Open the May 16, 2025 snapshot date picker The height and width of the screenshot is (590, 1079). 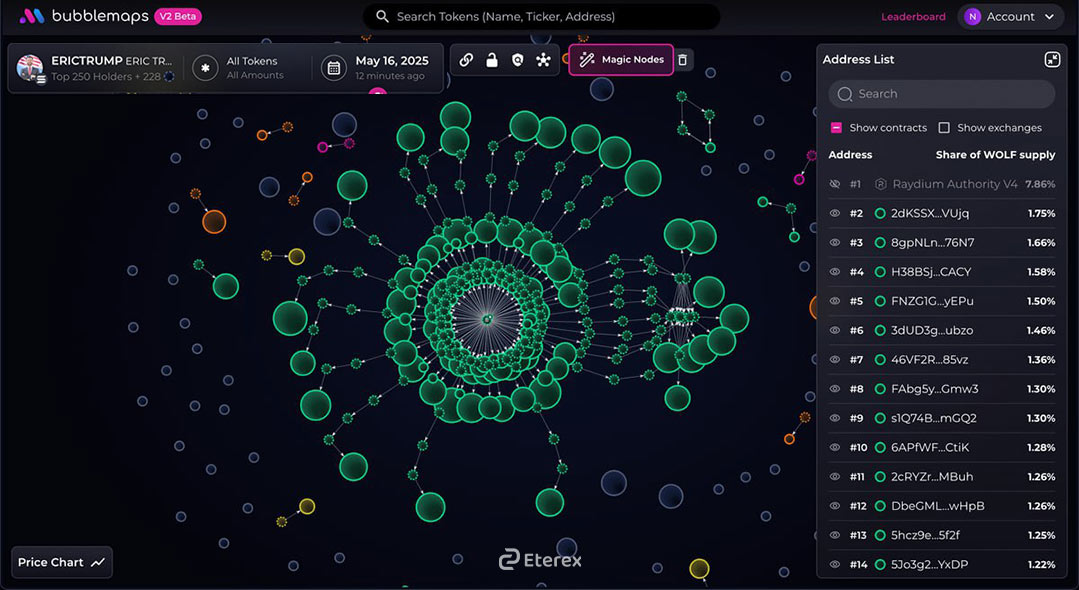[x=376, y=68]
